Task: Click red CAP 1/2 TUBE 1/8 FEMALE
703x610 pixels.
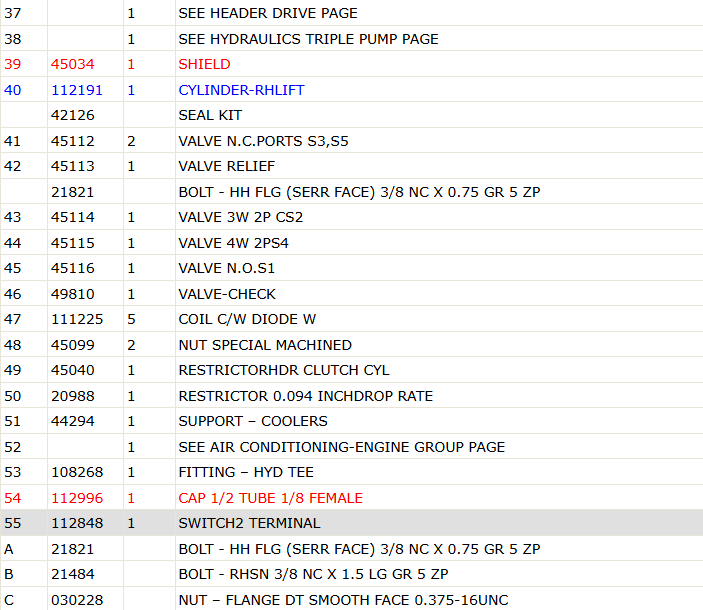Action: (270, 498)
